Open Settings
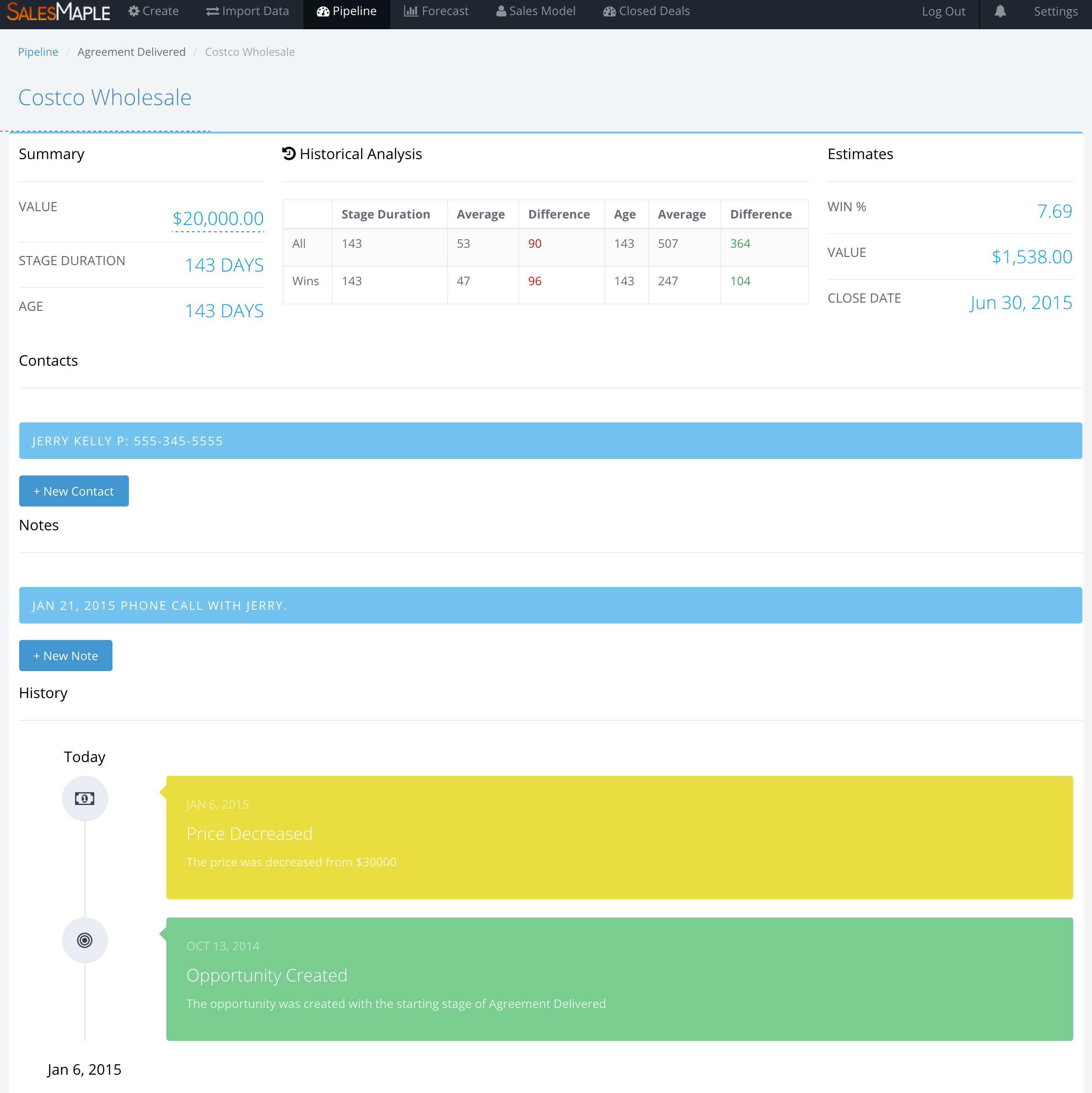The image size is (1092, 1093). tap(1055, 11)
